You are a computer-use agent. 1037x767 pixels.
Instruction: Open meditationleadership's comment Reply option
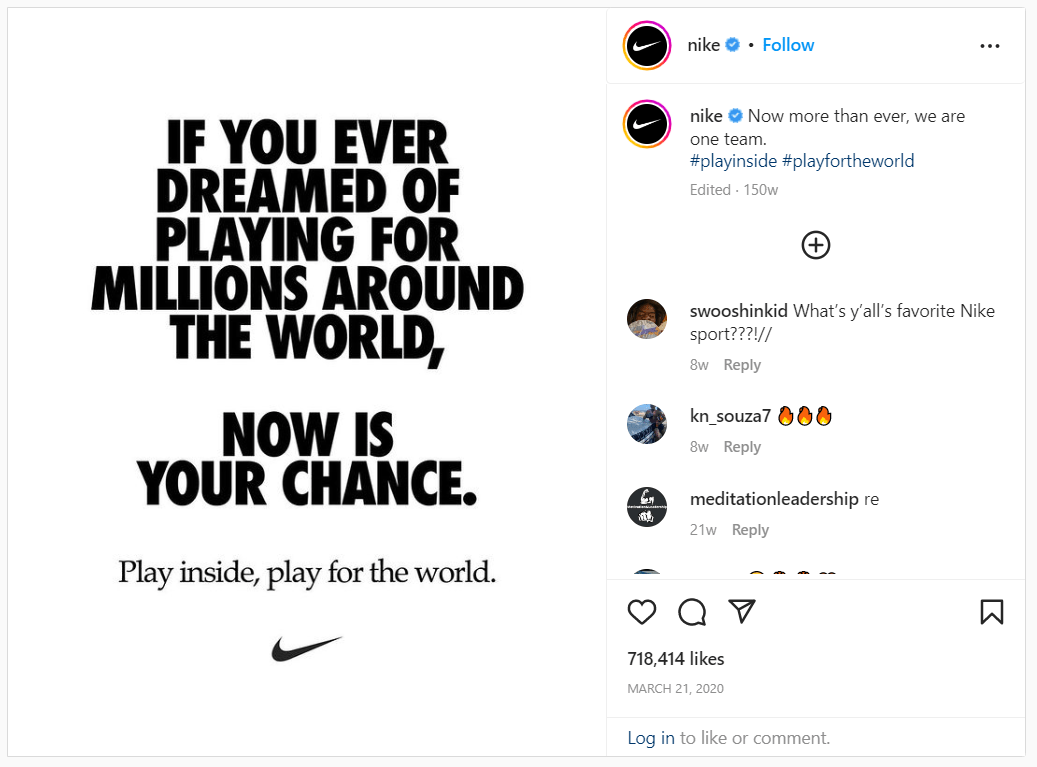click(x=750, y=529)
